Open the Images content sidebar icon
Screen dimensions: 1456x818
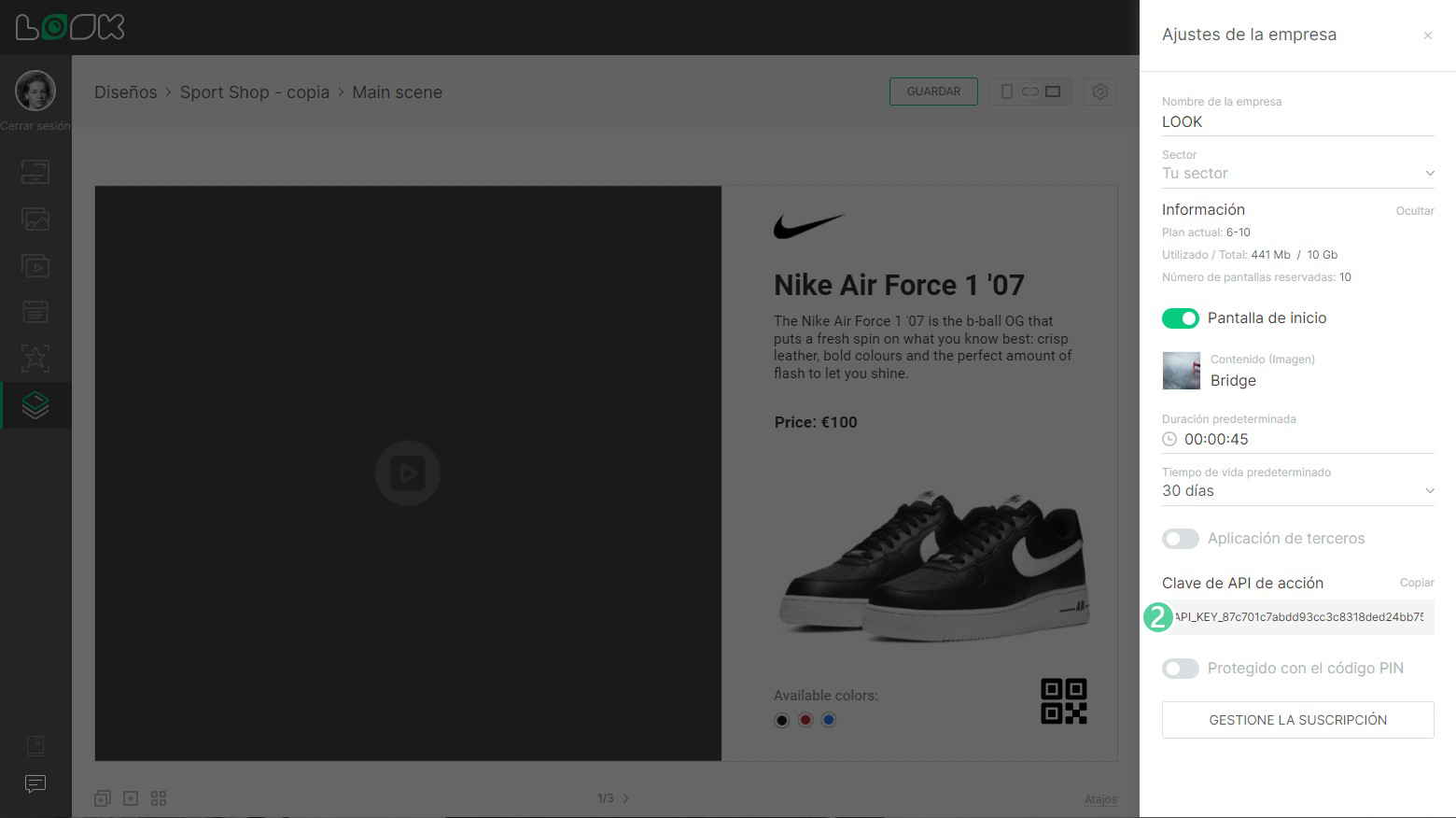pos(35,219)
